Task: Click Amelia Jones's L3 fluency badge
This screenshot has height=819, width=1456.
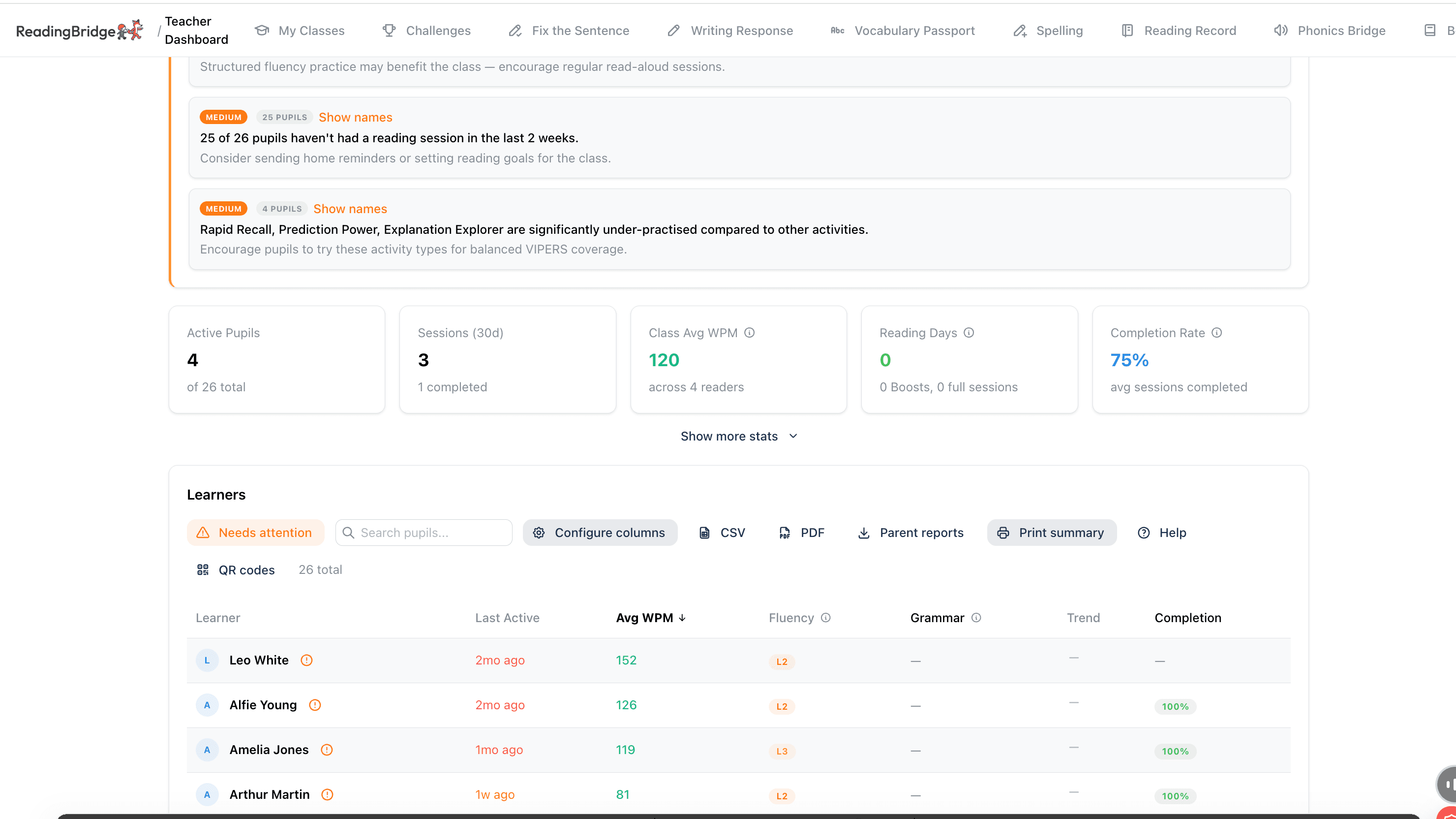Action: click(782, 751)
